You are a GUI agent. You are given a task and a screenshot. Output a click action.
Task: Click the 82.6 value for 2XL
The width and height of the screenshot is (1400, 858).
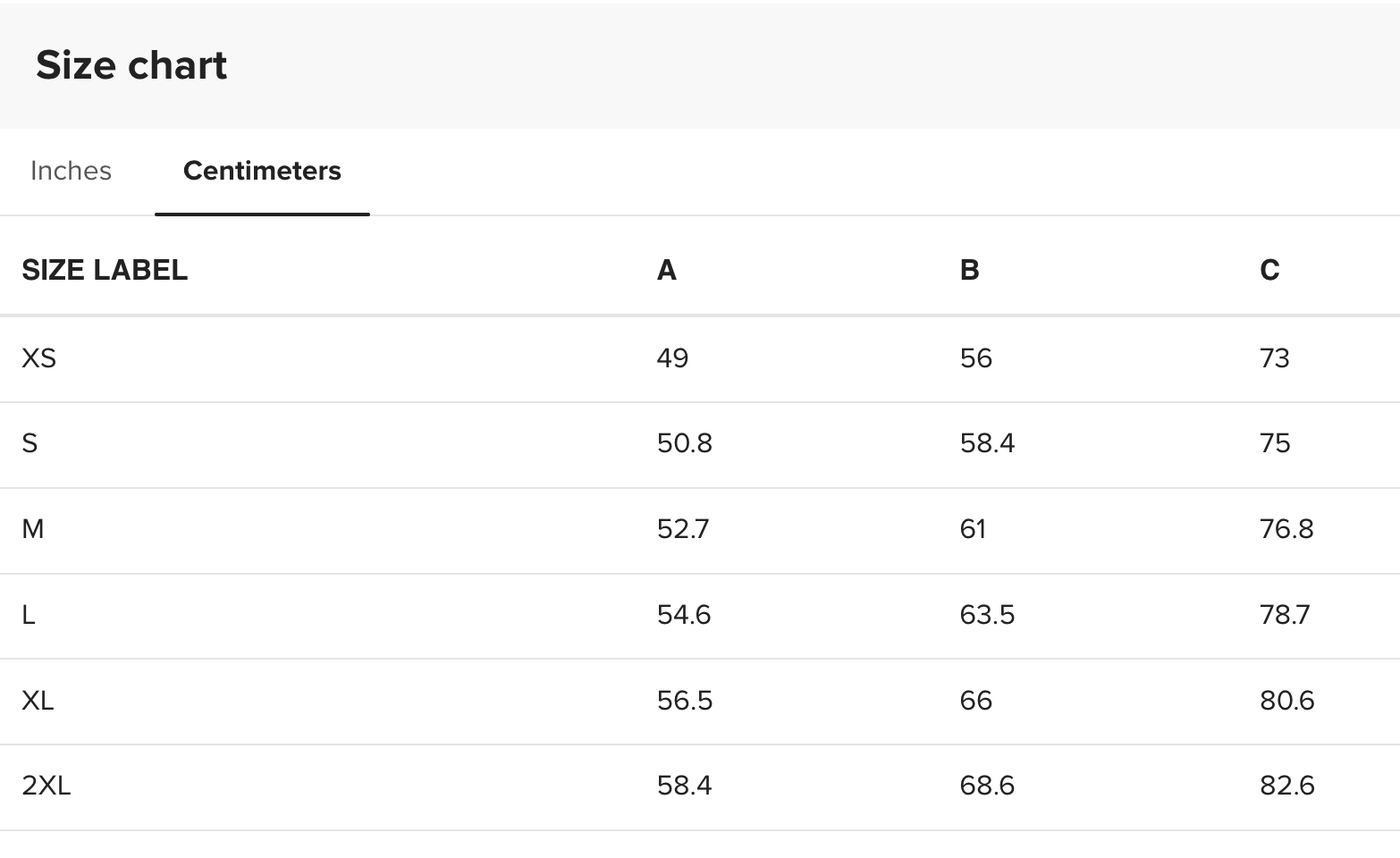click(x=1287, y=786)
